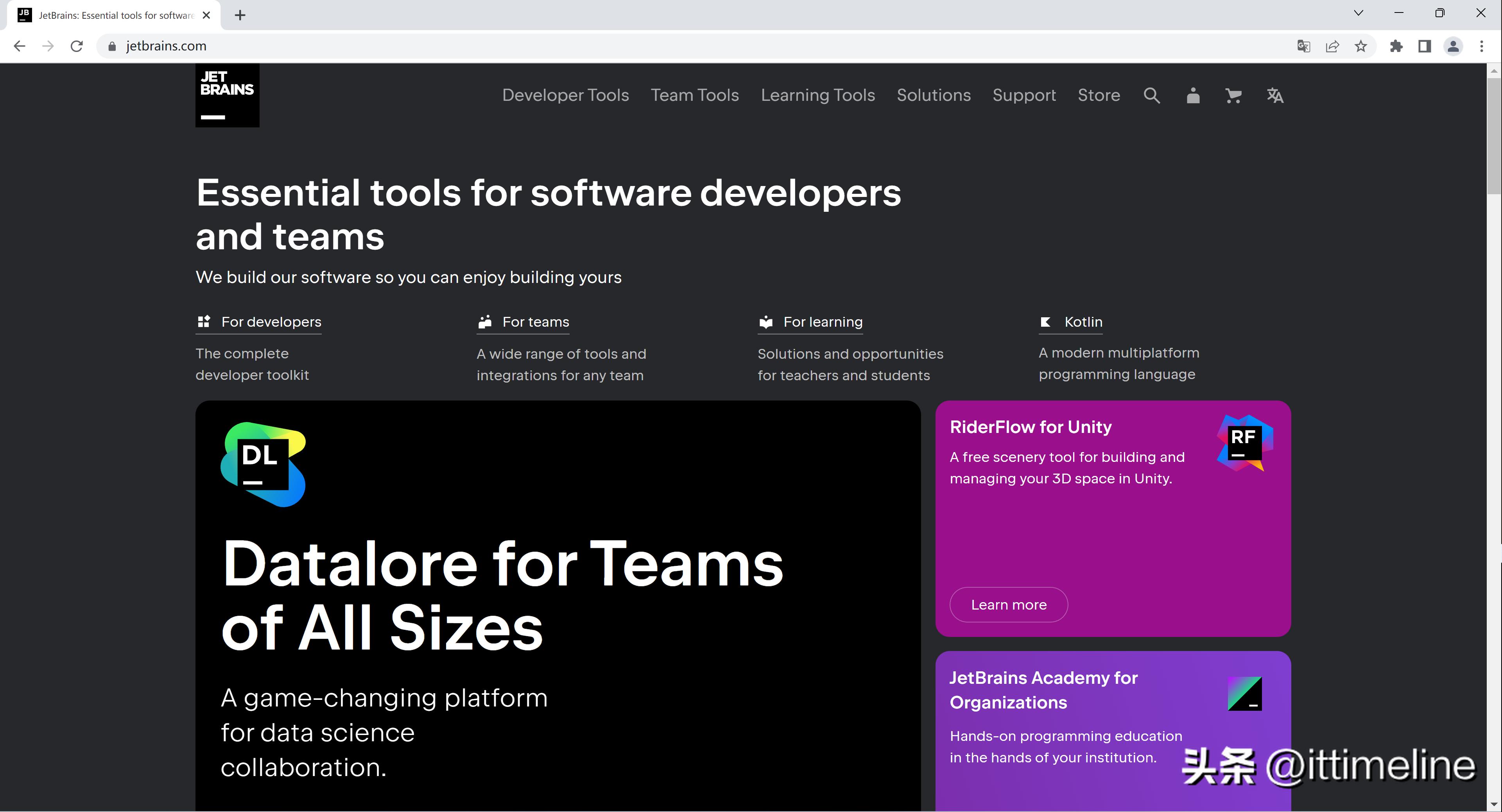Open the Solutions menu
1502x812 pixels.
(934, 95)
